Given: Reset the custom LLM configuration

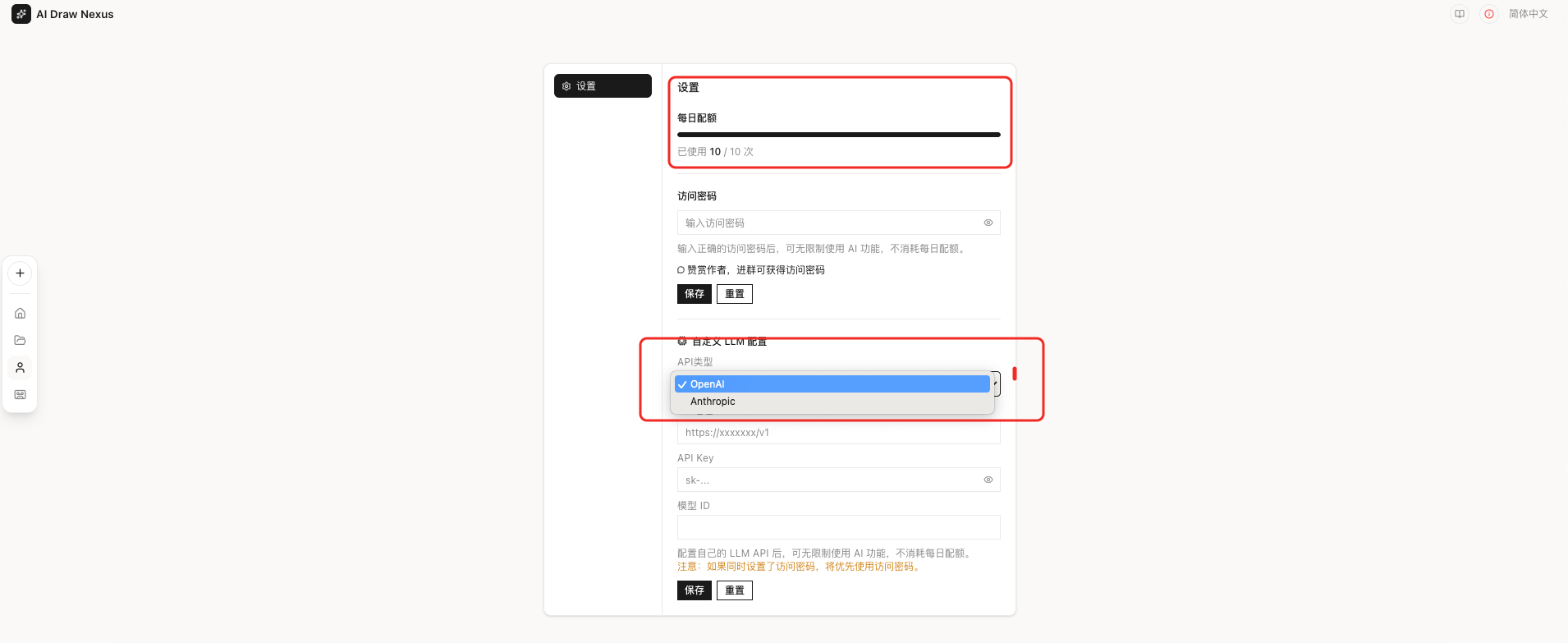Looking at the screenshot, I should point(734,590).
